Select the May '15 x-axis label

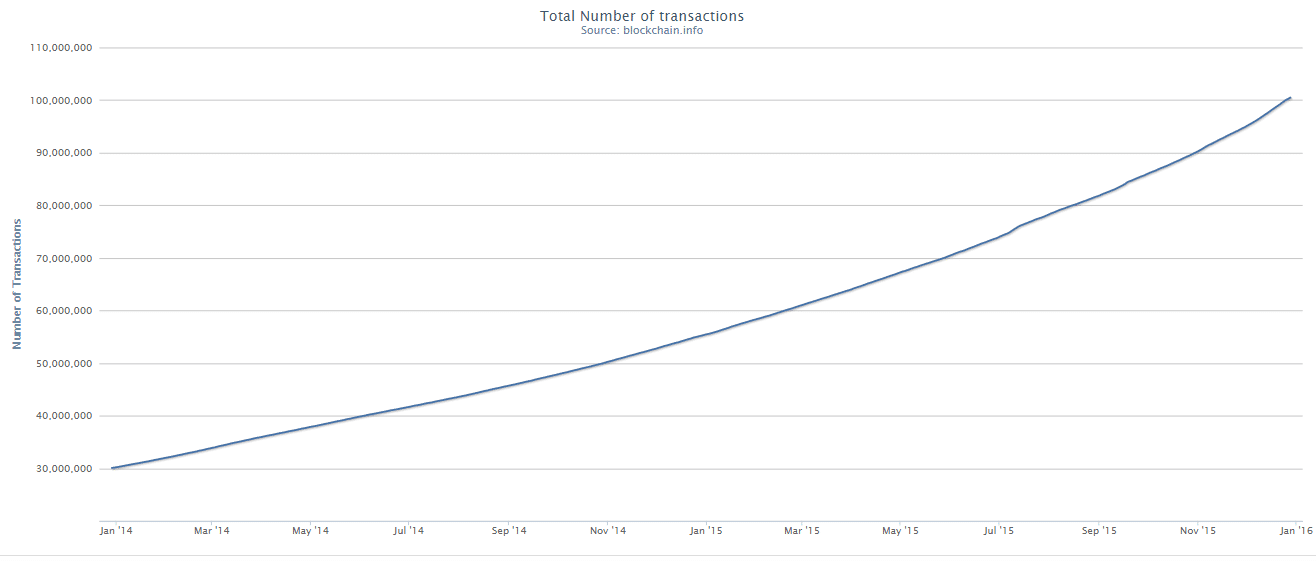coord(900,530)
